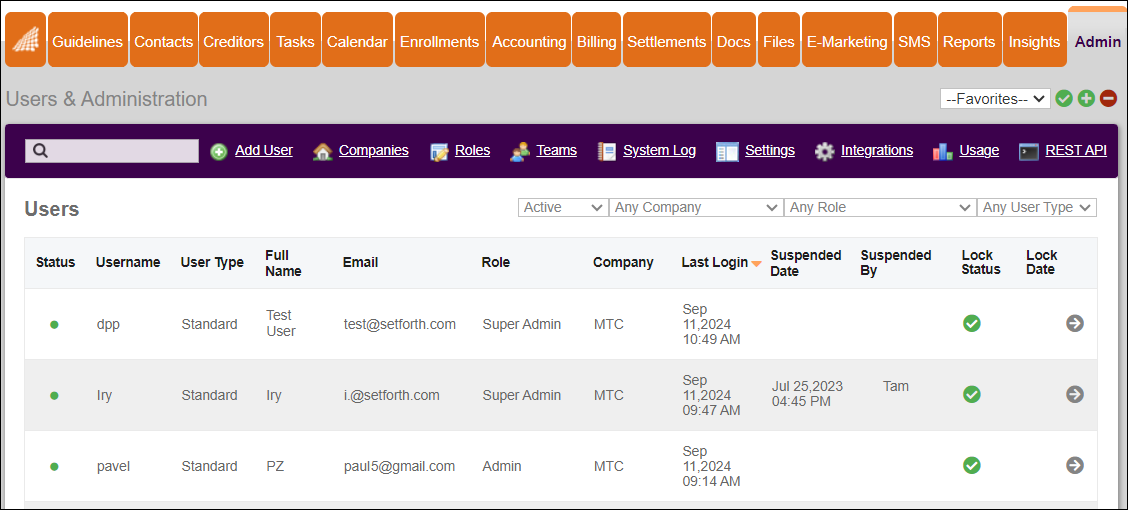Go to the Creditors tab

coord(233,42)
